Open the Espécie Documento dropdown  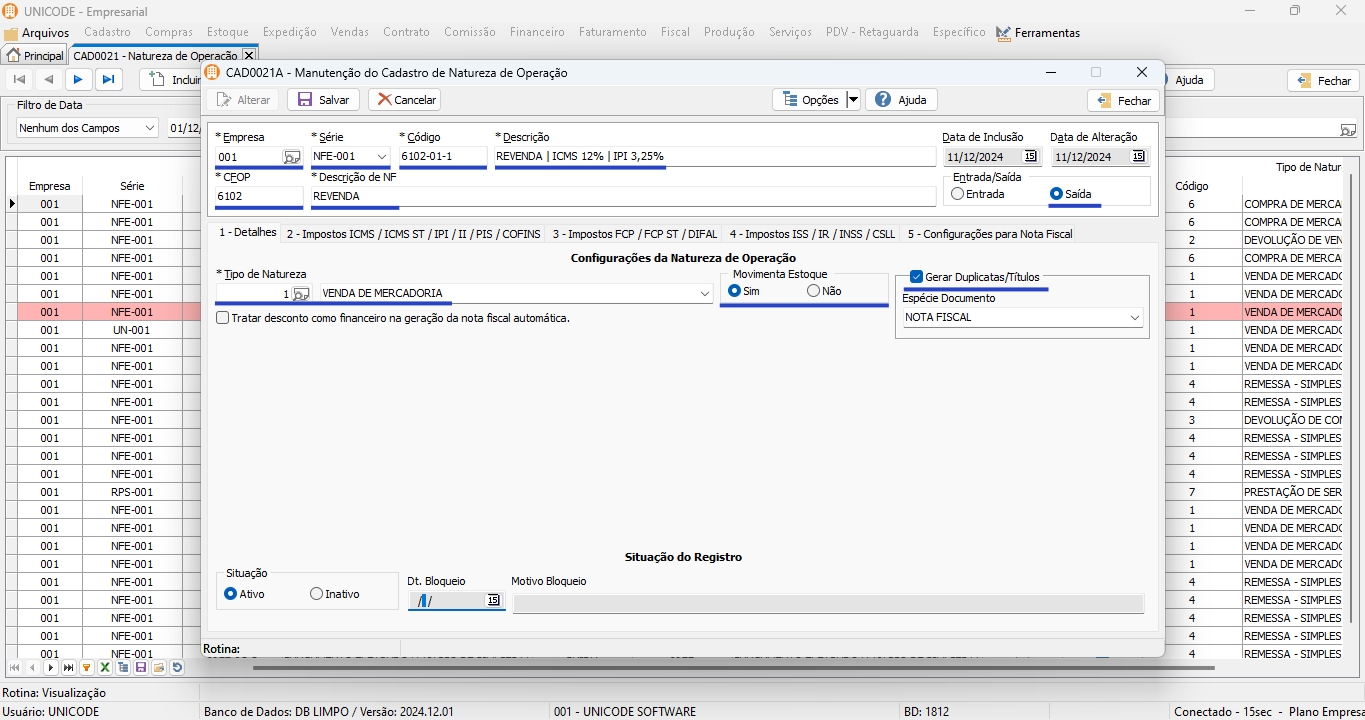(1135, 318)
